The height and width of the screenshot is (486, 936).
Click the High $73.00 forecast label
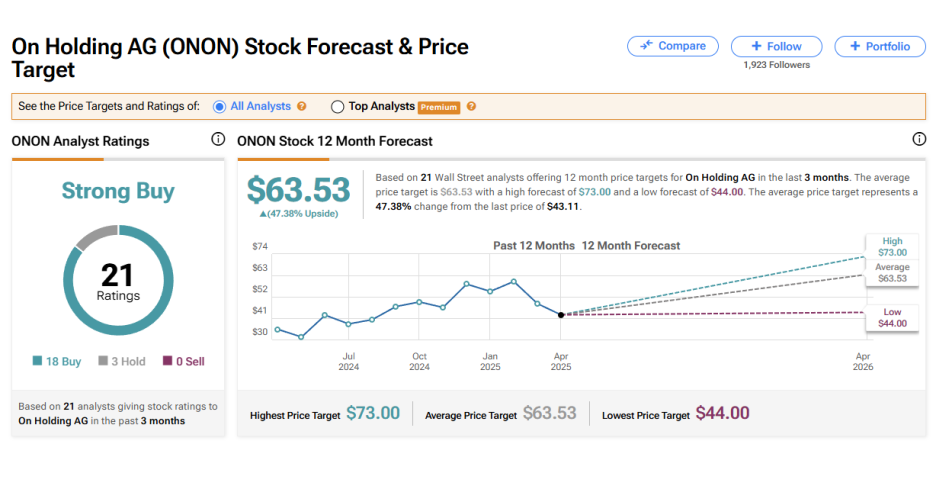point(892,247)
